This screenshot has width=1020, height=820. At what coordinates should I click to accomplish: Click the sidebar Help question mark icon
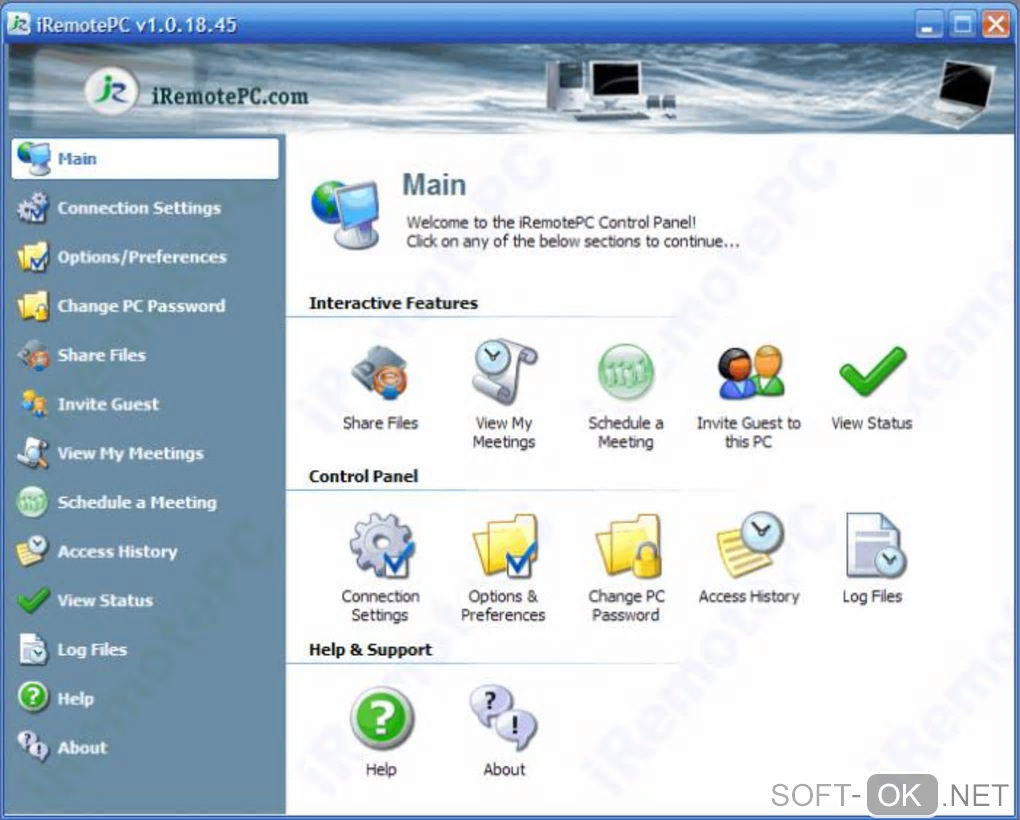click(33, 696)
